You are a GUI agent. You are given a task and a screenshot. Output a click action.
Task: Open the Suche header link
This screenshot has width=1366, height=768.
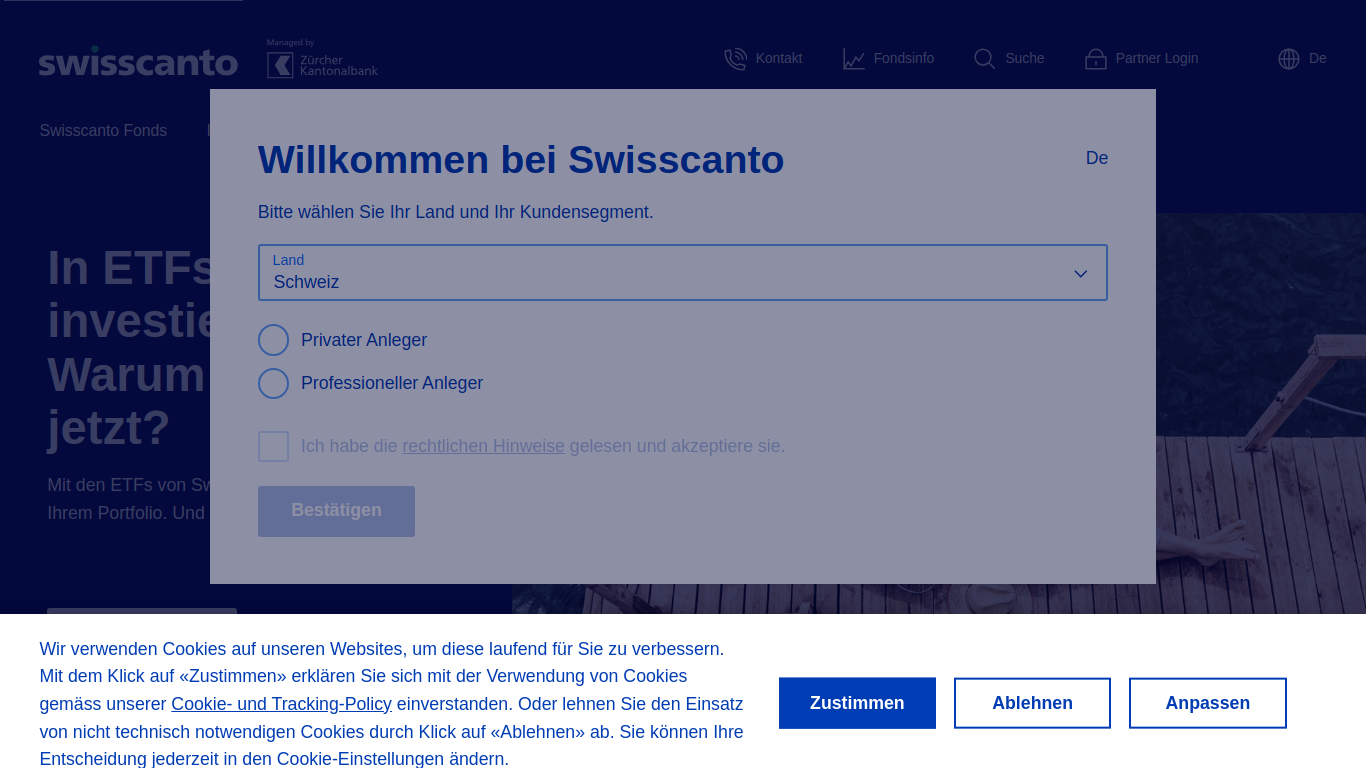pos(1009,59)
